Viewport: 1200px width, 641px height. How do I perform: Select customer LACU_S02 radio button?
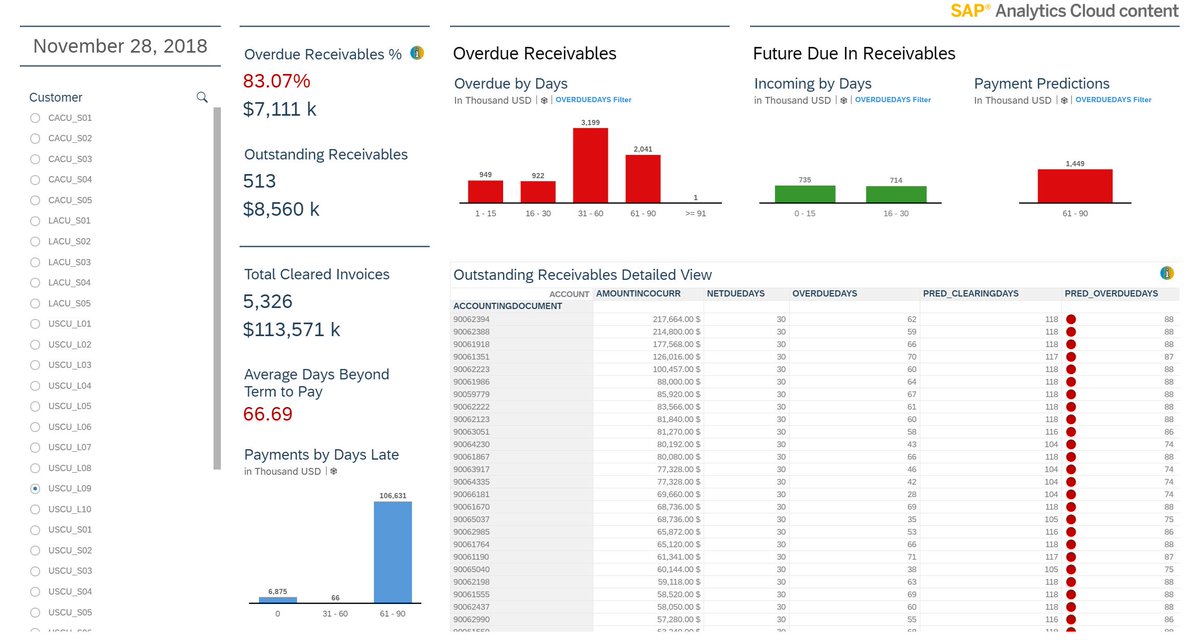point(35,241)
